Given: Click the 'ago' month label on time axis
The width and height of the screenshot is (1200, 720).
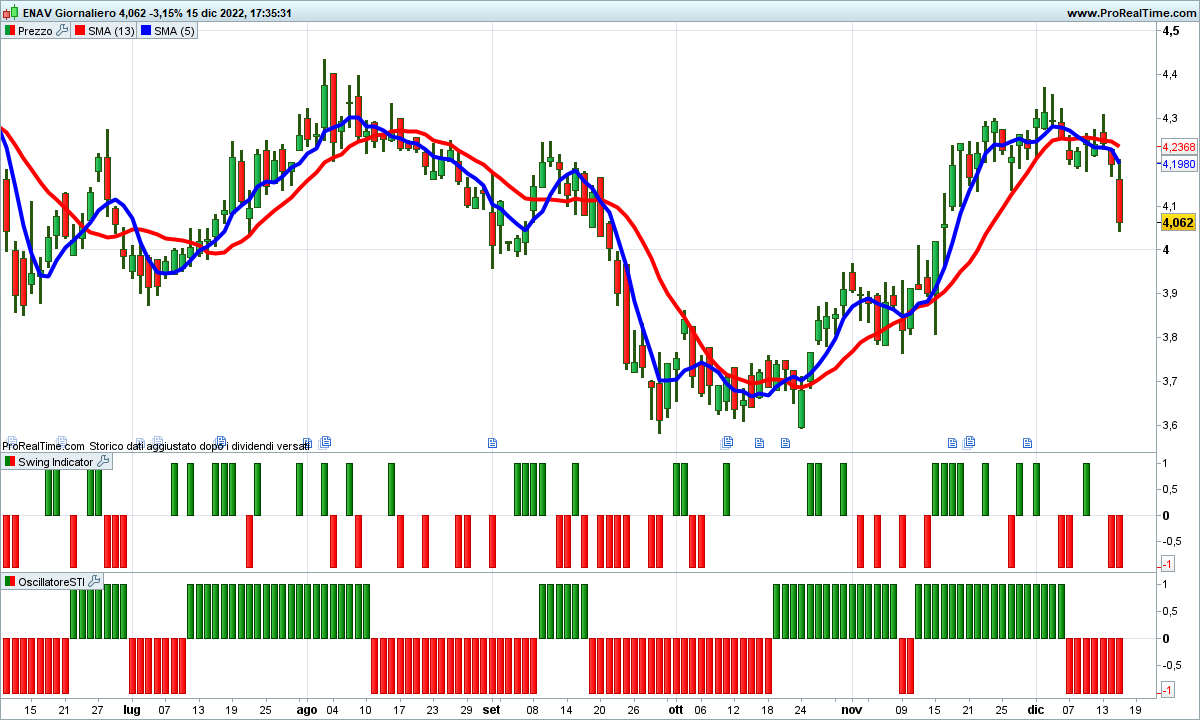Looking at the screenshot, I should click(307, 709).
